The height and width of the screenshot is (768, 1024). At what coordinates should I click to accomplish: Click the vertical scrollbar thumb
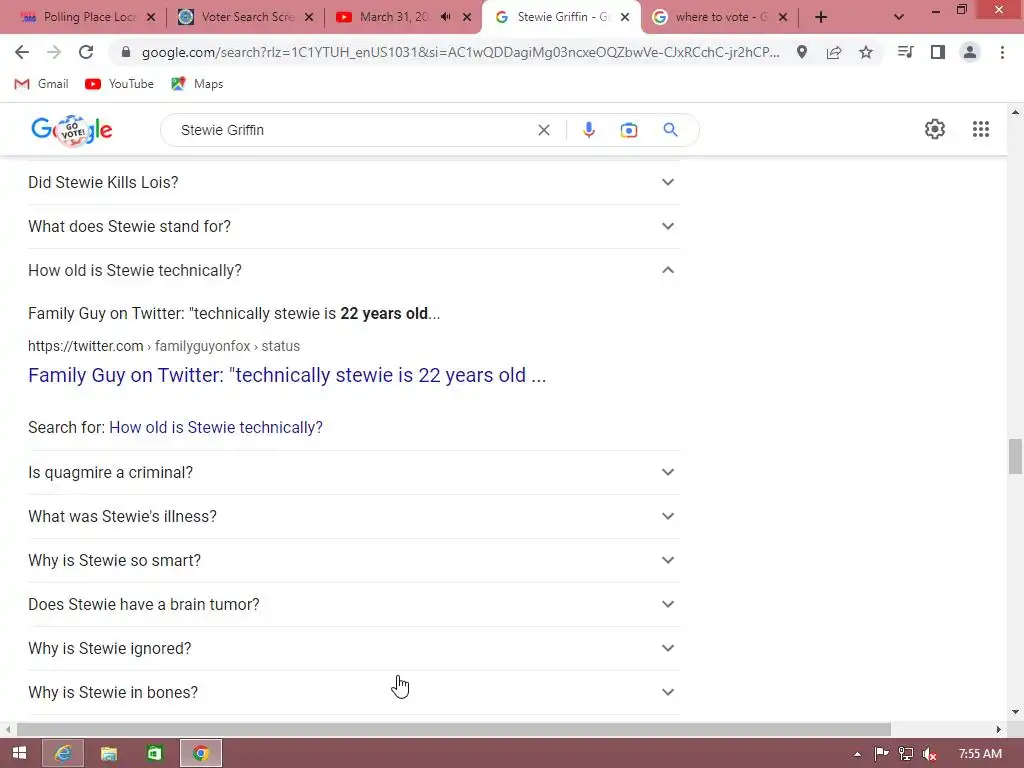click(x=1015, y=456)
